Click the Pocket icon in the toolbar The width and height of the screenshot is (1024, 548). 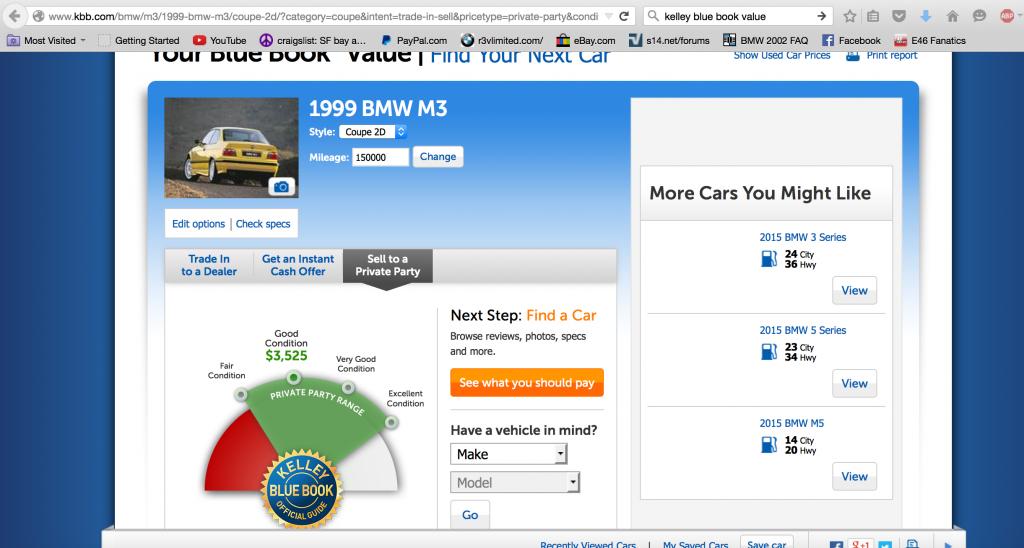click(x=900, y=16)
